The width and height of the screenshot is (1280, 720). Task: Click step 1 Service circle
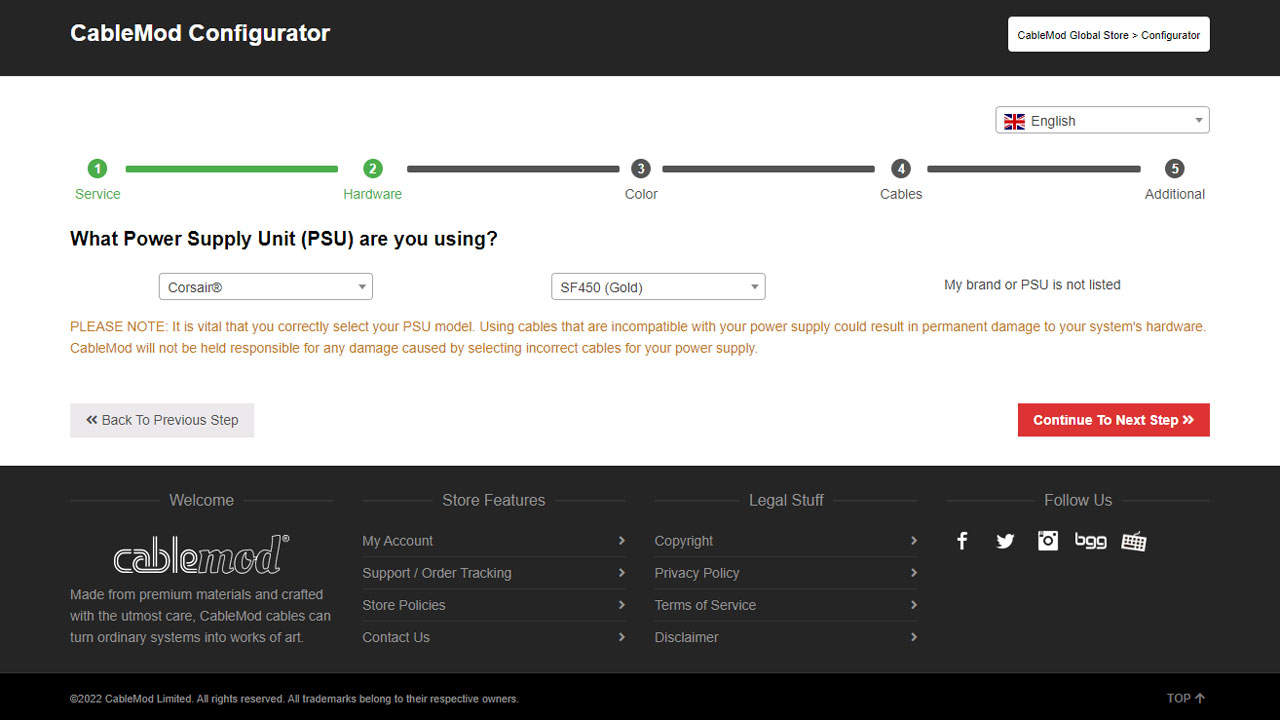point(97,169)
